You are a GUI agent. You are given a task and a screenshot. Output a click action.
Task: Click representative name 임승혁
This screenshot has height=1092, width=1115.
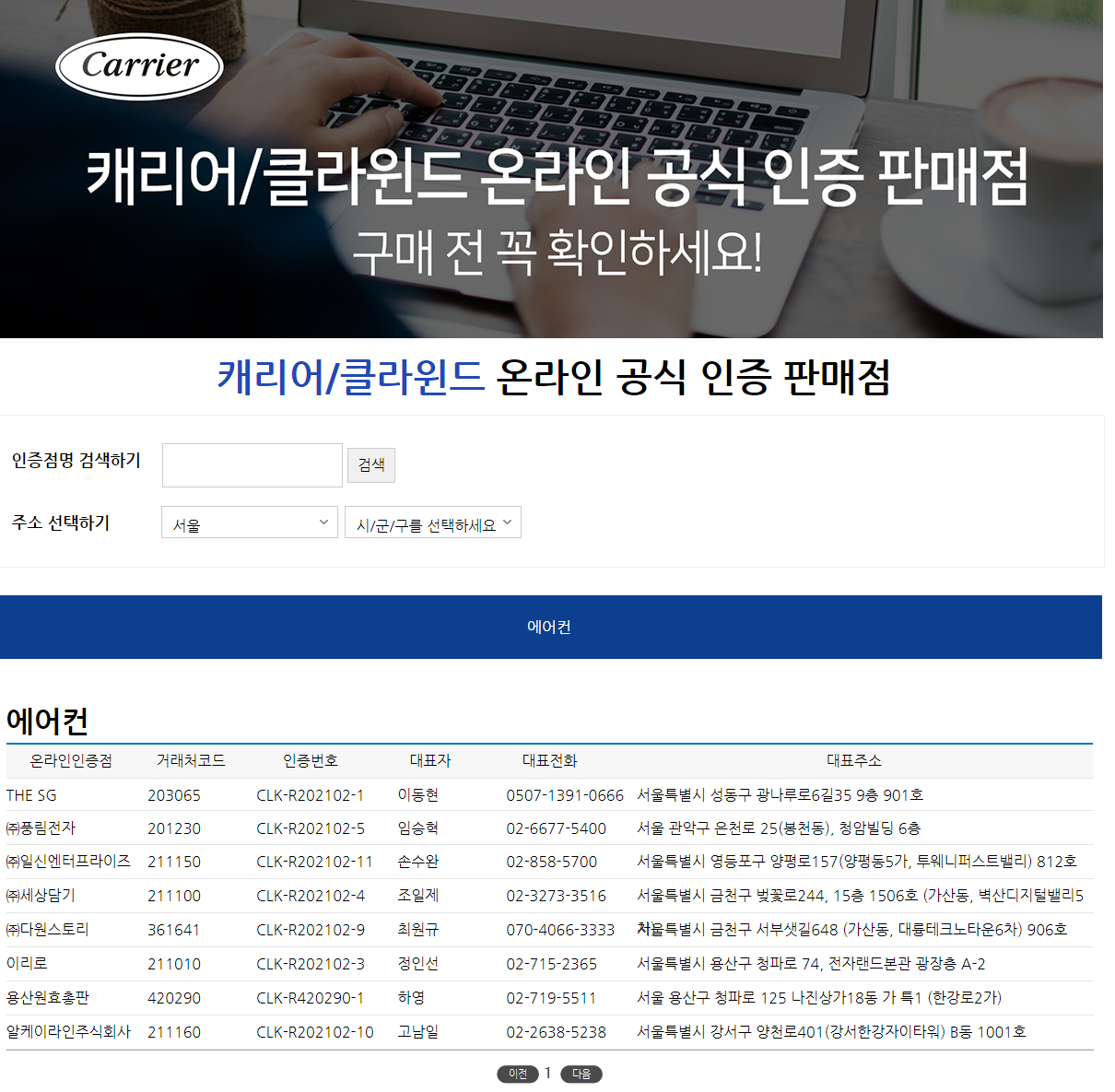click(418, 828)
